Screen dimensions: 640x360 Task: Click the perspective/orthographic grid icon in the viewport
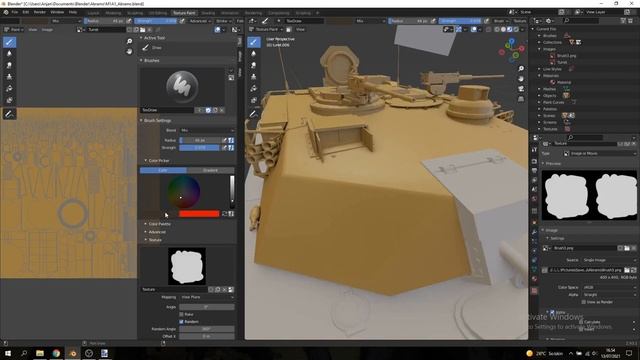pos(521,99)
